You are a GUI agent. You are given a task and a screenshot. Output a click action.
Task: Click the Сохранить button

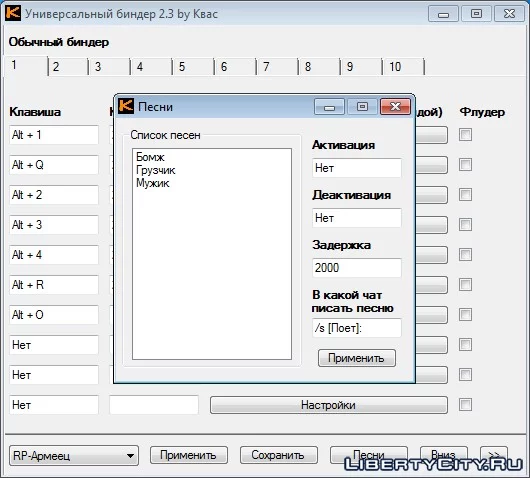[x=279, y=455]
